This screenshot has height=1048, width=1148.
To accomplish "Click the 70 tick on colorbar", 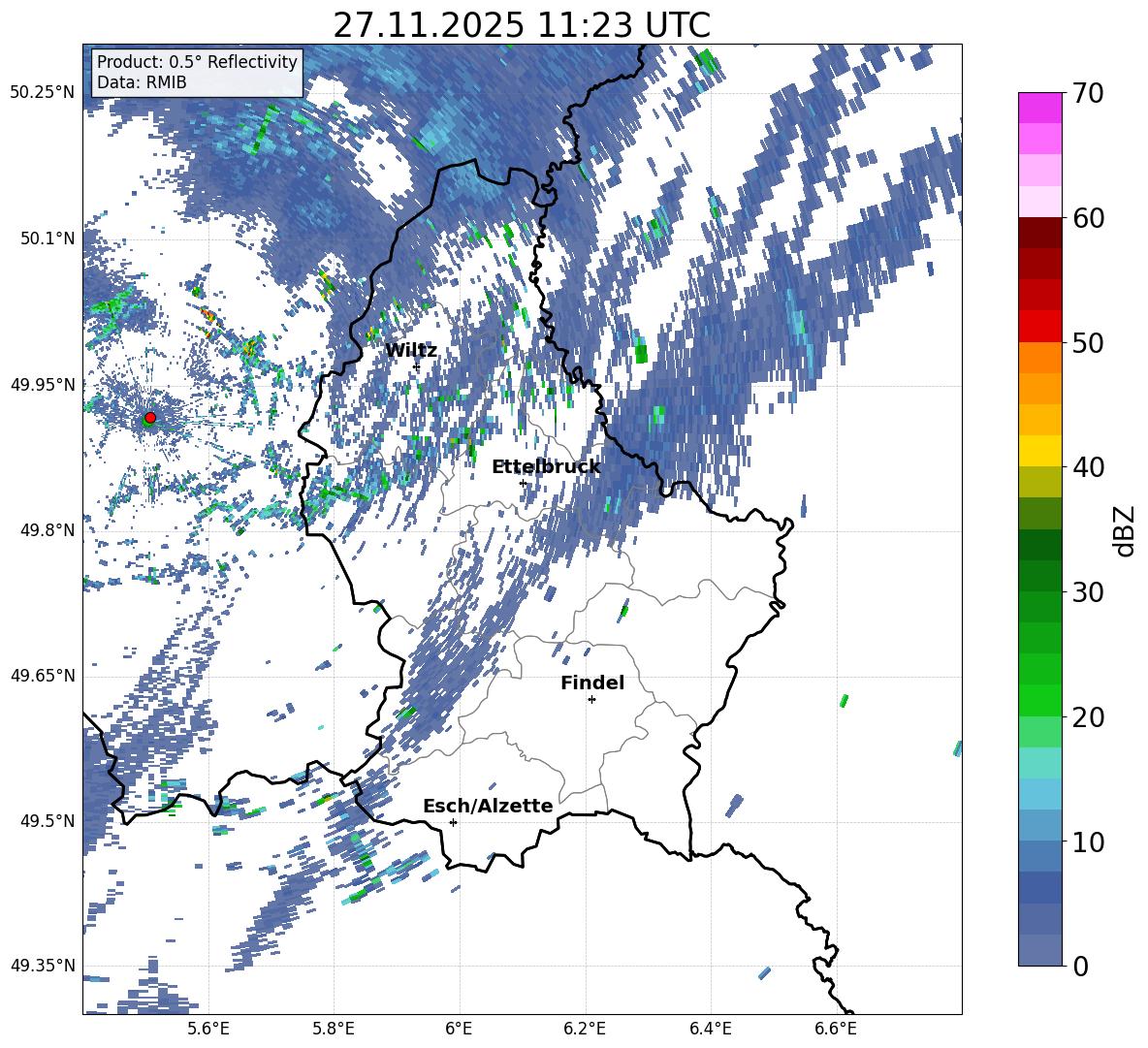I will [1088, 94].
